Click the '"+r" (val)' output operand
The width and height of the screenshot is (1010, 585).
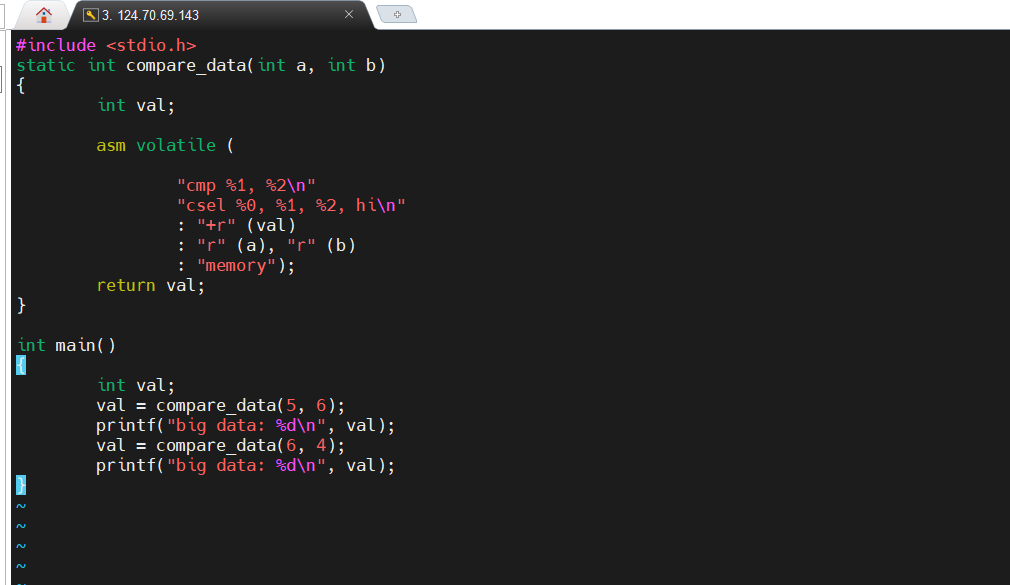point(246,225)
